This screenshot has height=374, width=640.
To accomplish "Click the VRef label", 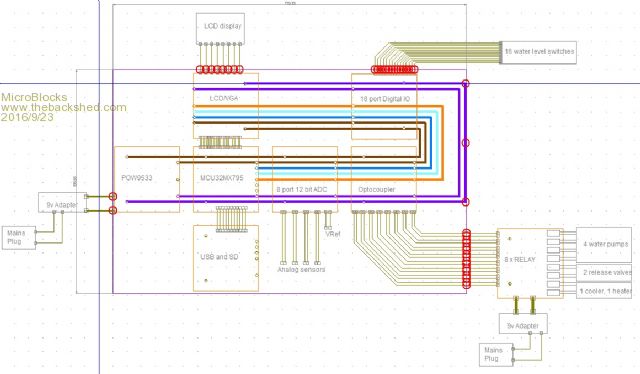I will click(333, 234).
